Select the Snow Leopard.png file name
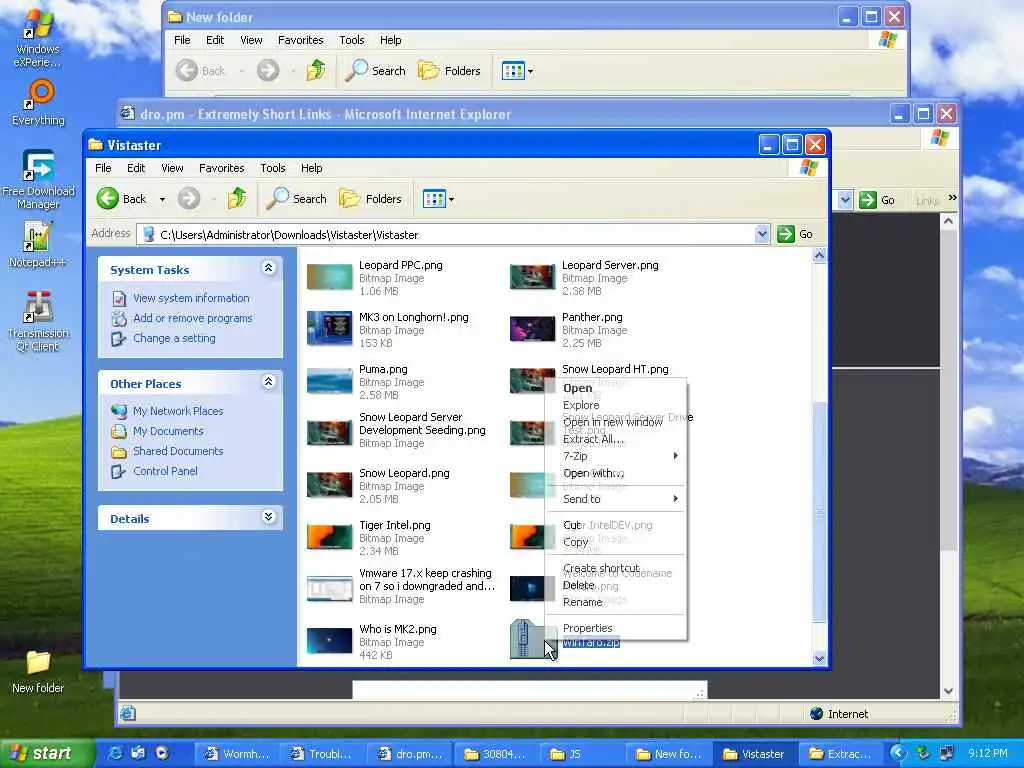Viewport: 1024px width, 768px height. (x=404, y=473)
